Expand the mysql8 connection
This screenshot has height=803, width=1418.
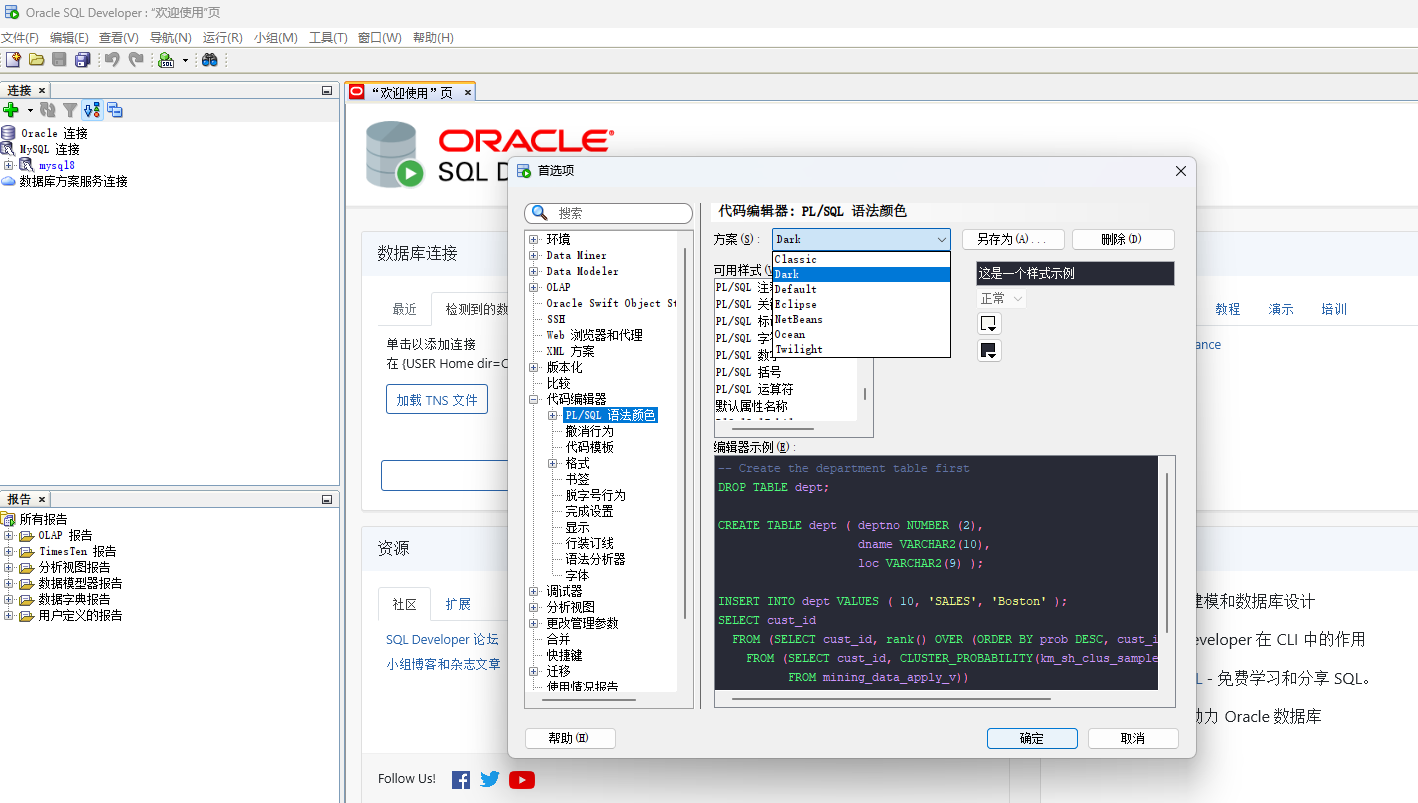[x=8, y=165]
